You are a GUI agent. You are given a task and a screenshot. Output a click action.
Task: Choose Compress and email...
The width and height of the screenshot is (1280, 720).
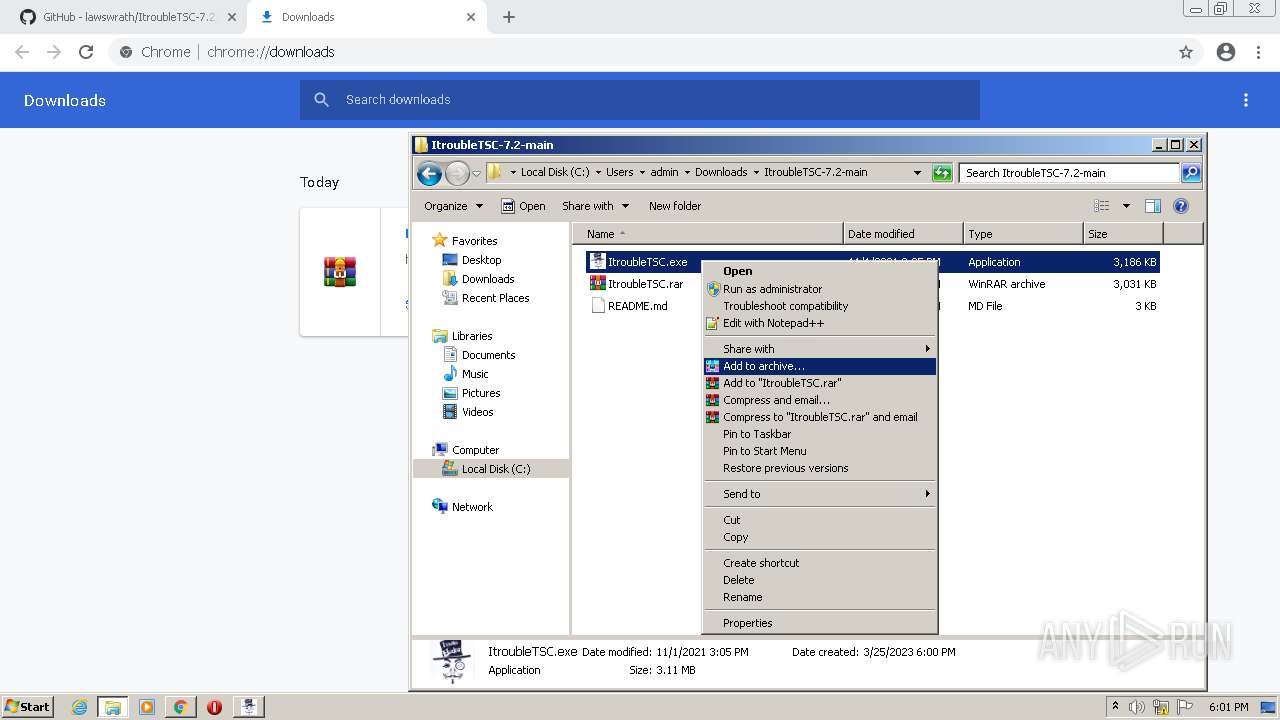820,400
